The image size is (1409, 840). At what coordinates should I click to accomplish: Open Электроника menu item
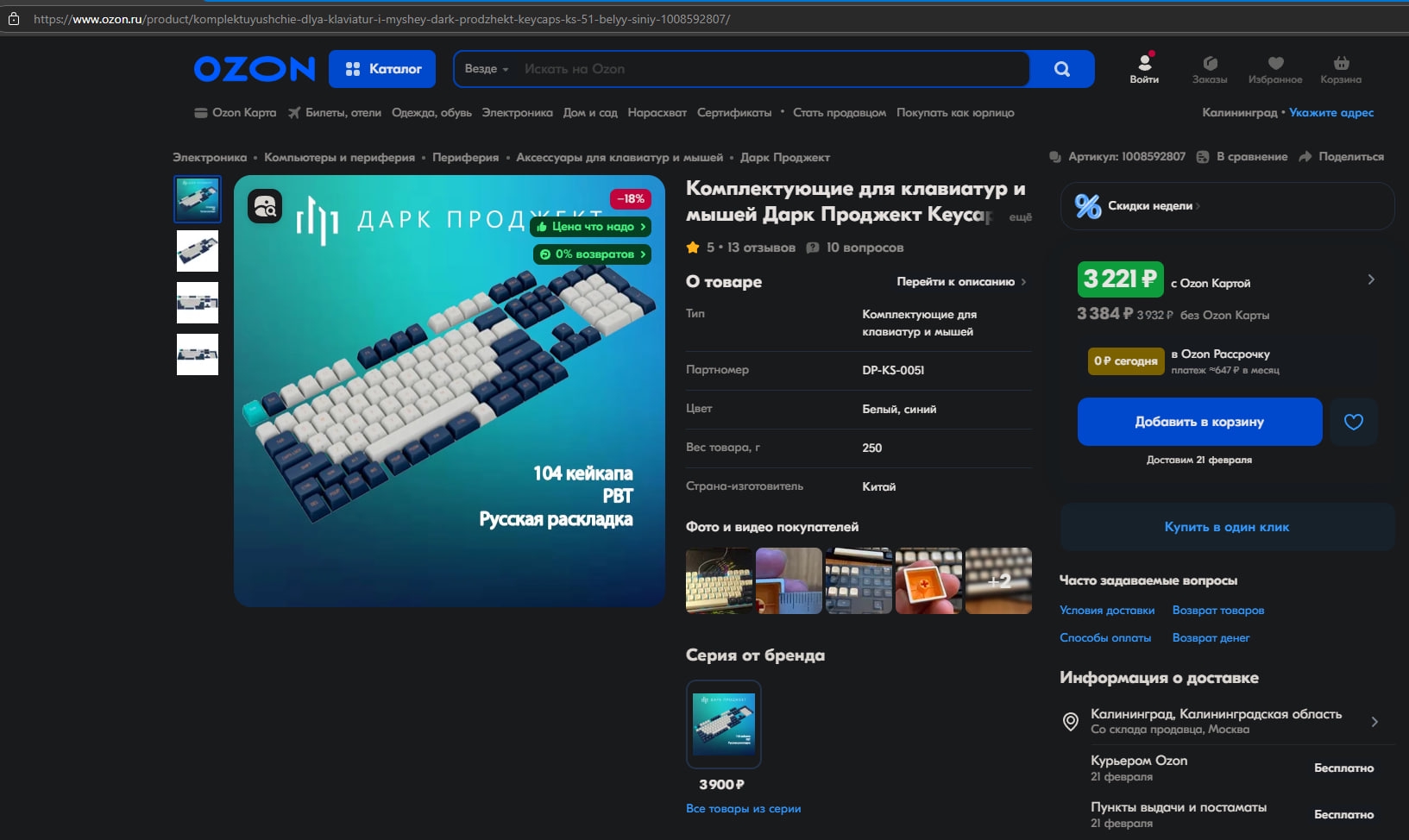517,113
